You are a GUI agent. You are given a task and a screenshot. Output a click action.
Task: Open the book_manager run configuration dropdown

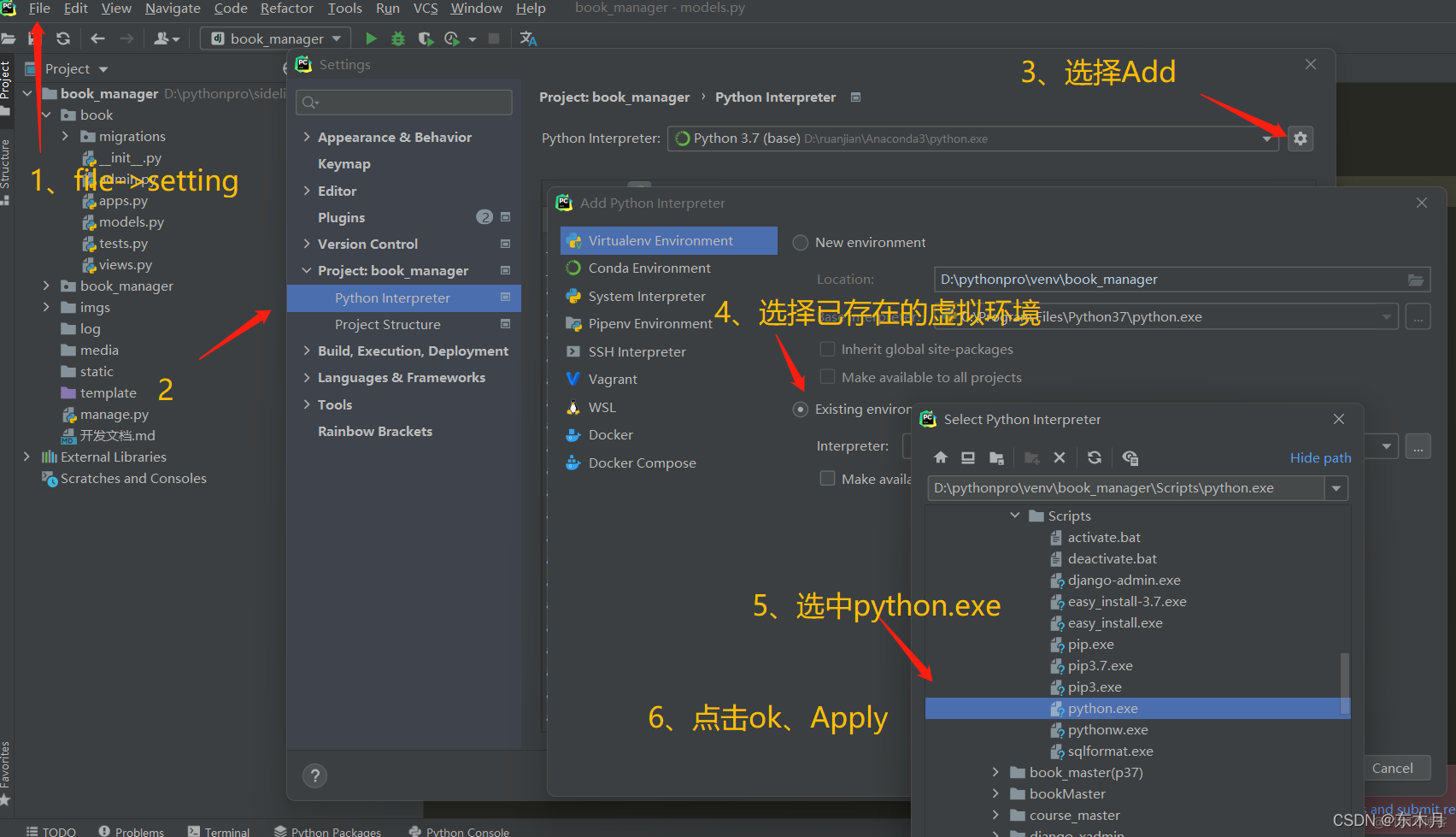[x=275, y=38]
